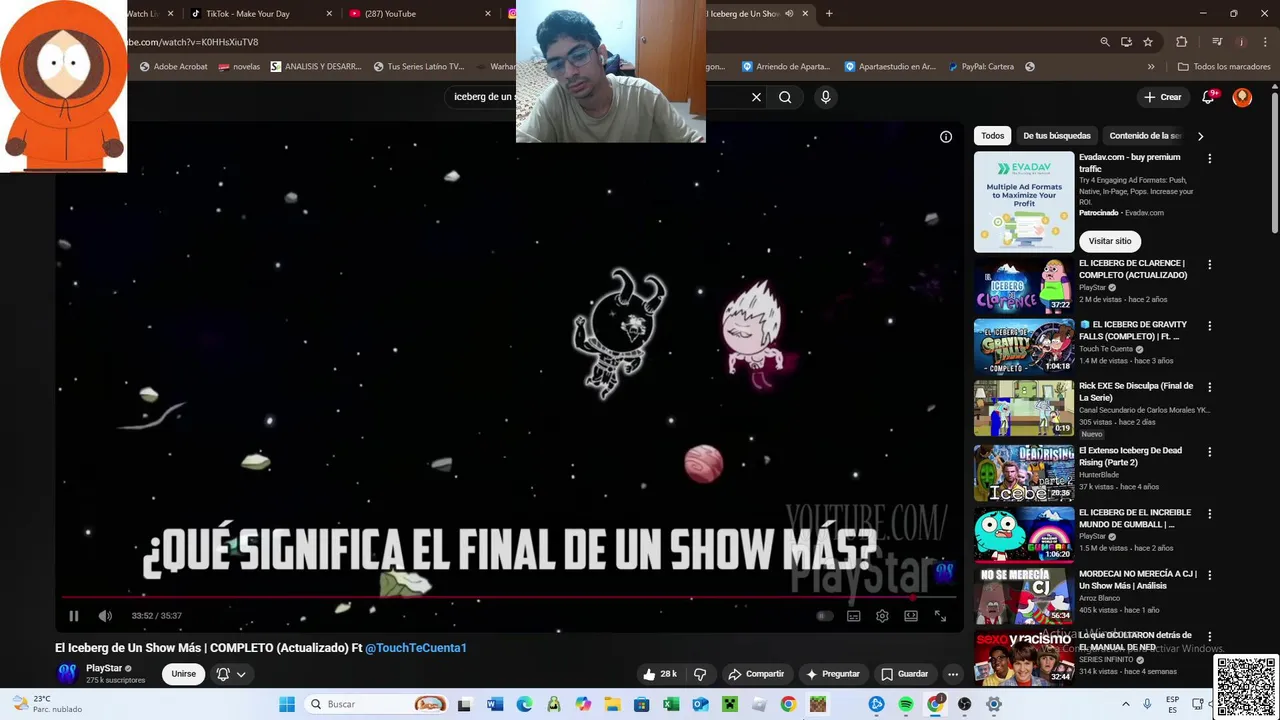Open the Gravity Falls iceberg thumbnail
1280x720 pixels.
click(1024, 346)
